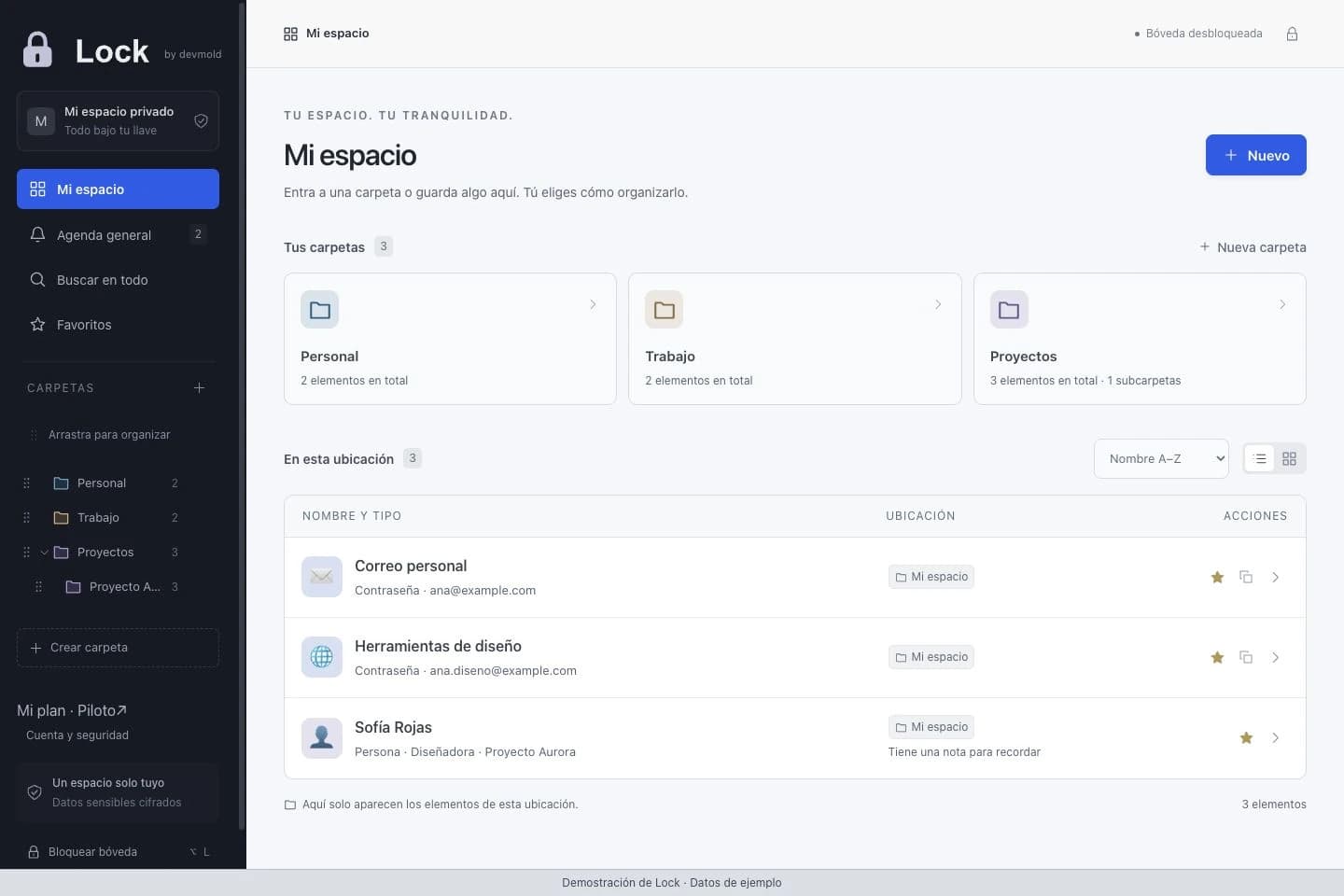Click the vault lock icon in top bar

(x=1292, y=34)
